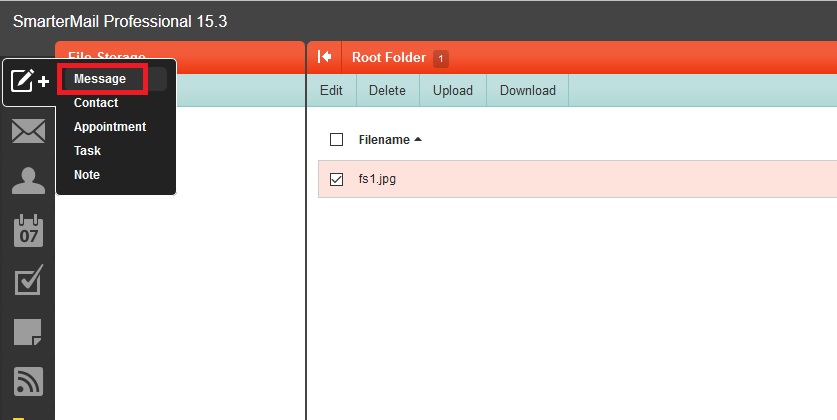Pick Note from the New menu
The width and height of the screenshot is (837, 420).
pyautogui.click(x=87, y=175)
